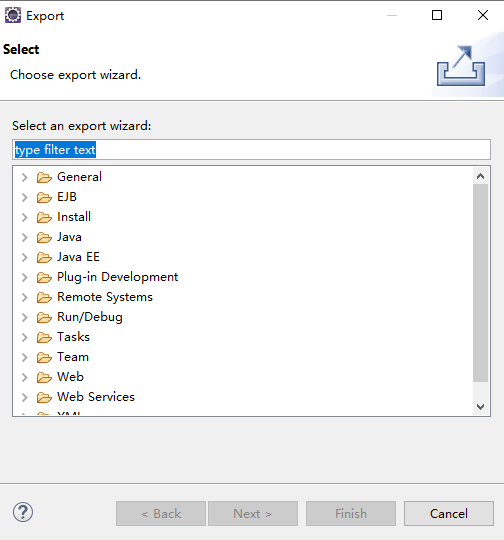This screenshot has width=504, height=540.
Task: Click the Plug-in Development folder icon
Action: click(44, 277)
